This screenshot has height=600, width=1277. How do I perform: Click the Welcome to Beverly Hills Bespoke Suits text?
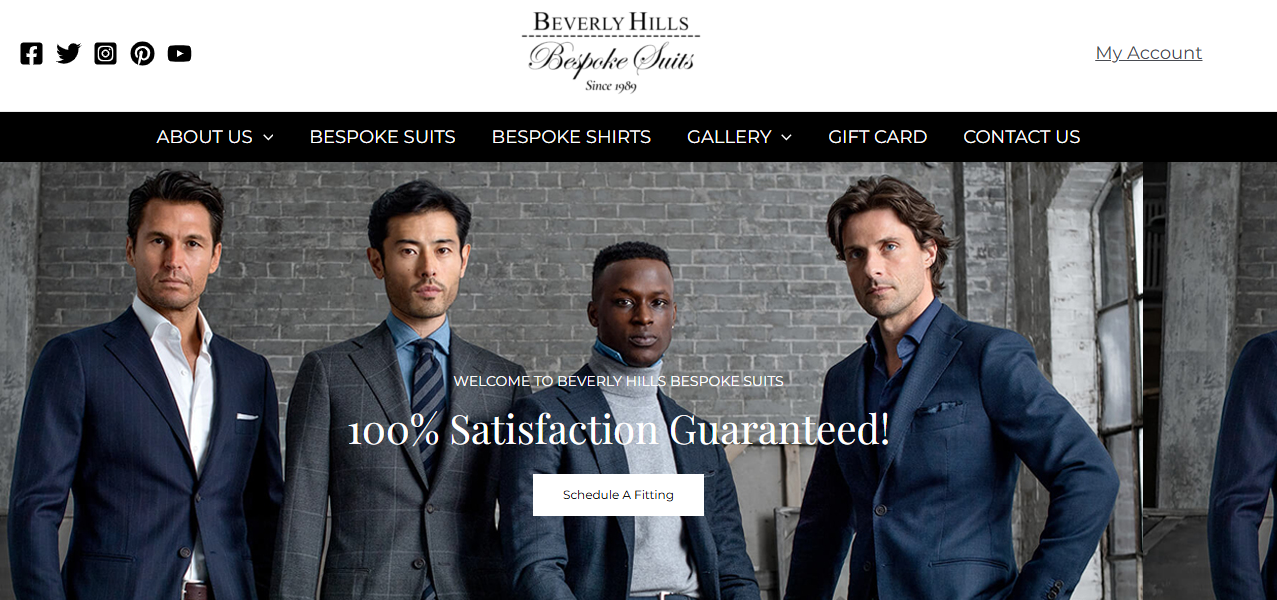[x=618, y=381]
